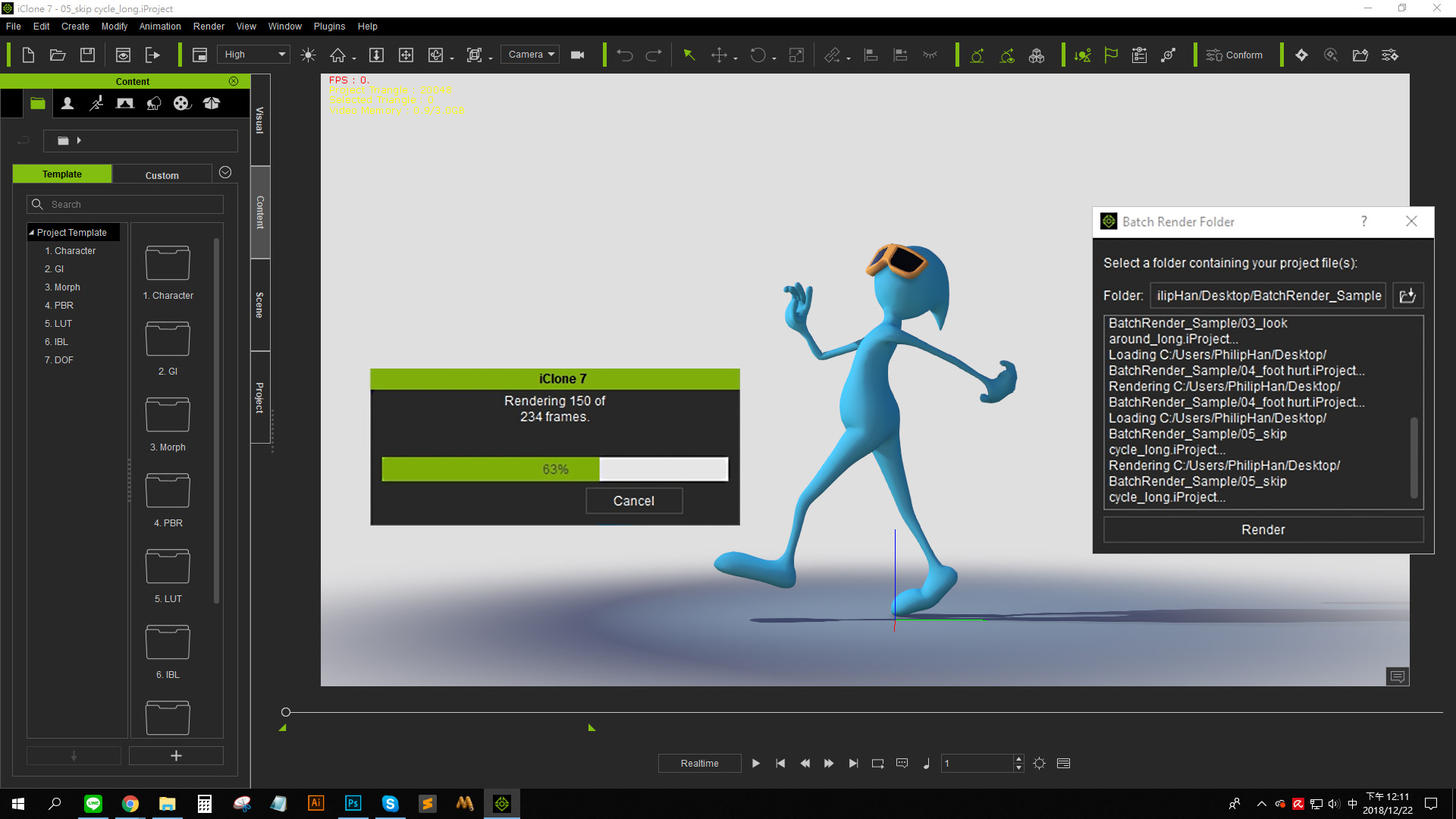The image size is (1456, 819).
Task: Click the Conform toolbar button
Action: [x=1235, y=55]
